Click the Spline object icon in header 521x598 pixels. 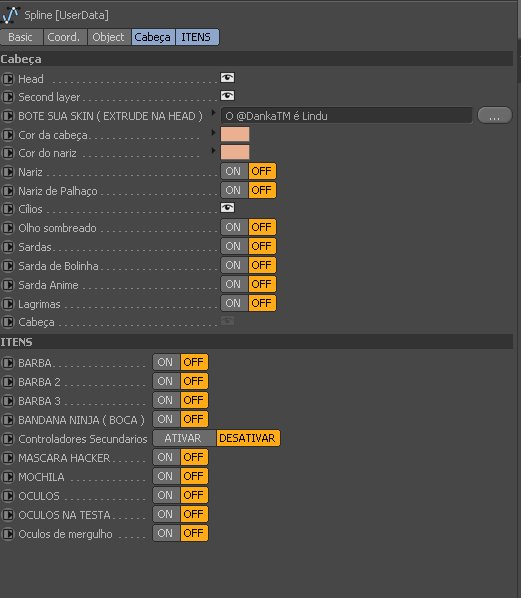coord(10,15)
